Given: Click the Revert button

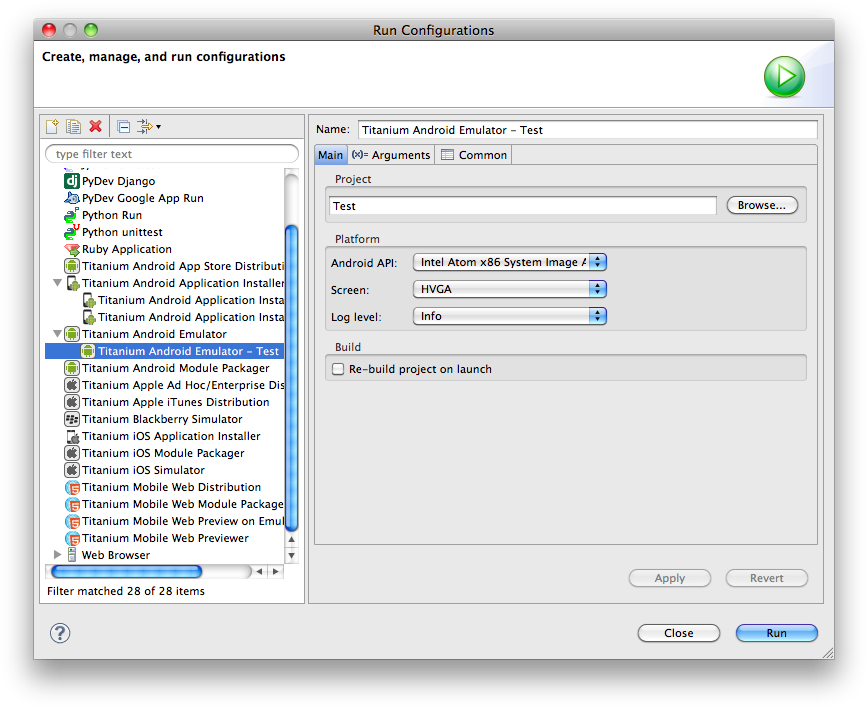Looking at the screenshot, I should click(x=766, y=578).
